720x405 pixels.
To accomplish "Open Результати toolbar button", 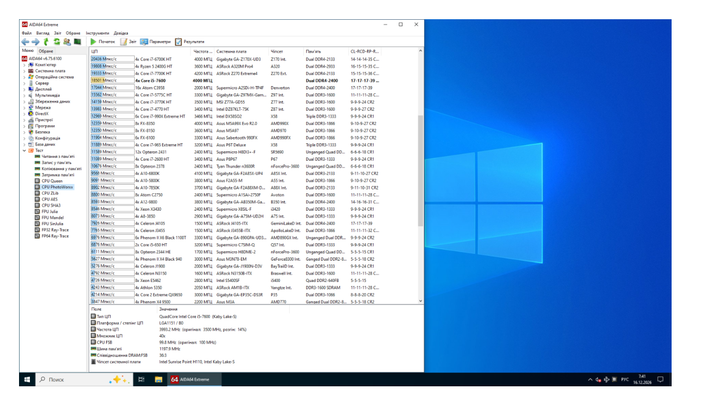I will click(190, 42).
